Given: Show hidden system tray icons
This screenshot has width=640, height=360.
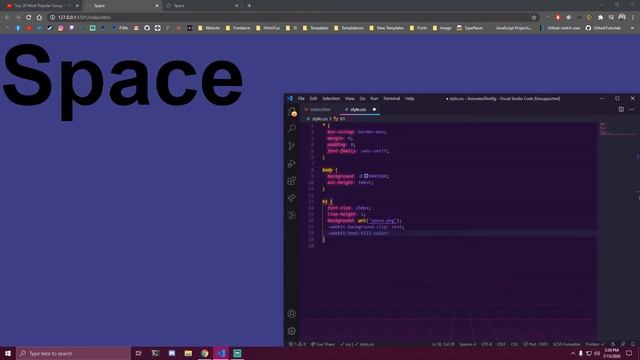Looking at the screenshot, I should pos(572,353).
